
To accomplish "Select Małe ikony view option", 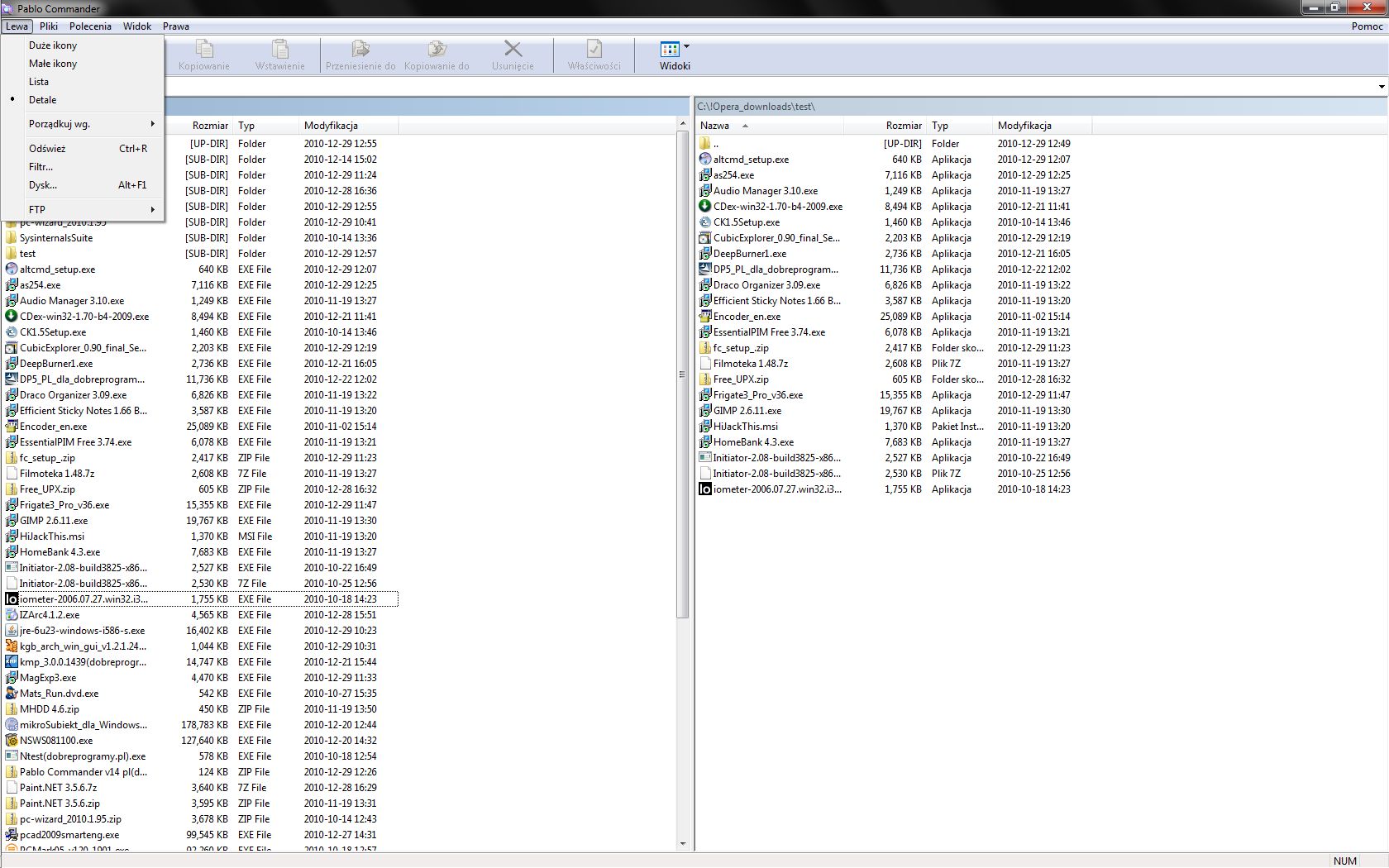I will click(x=53, y=64).
